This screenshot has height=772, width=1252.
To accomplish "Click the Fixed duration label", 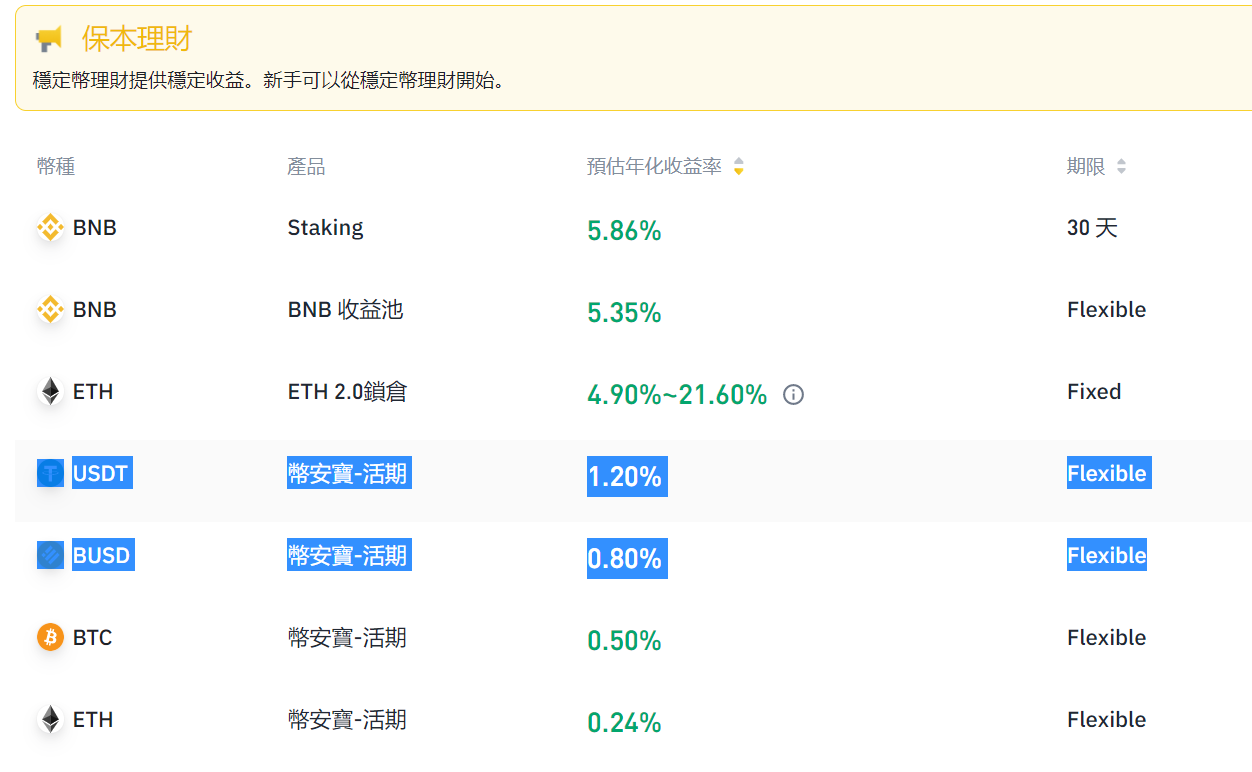I will pos(1094,392).
